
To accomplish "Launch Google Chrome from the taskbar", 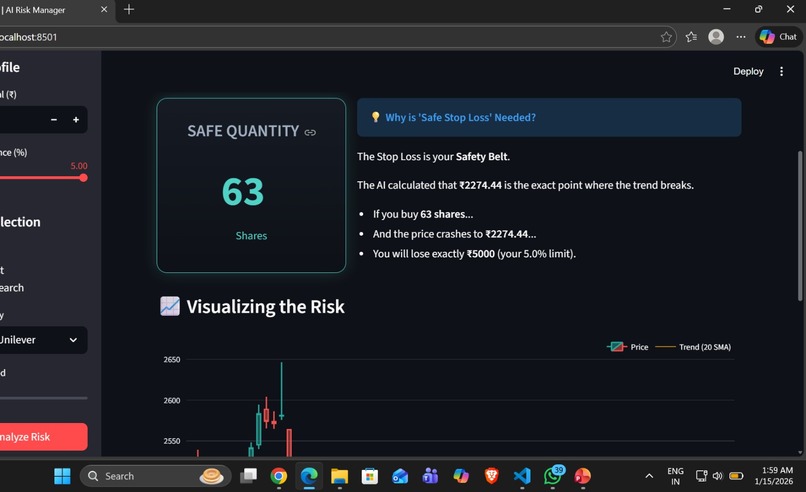I will [x=279, y=476].
